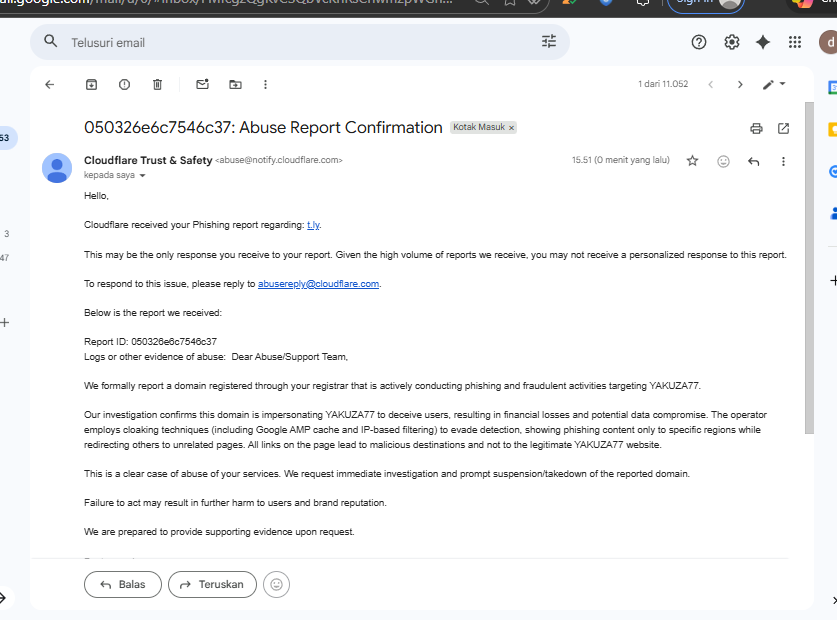Star this Cloudflare message
The width and height of the screenshot is (837, 620).
[692, 161]
